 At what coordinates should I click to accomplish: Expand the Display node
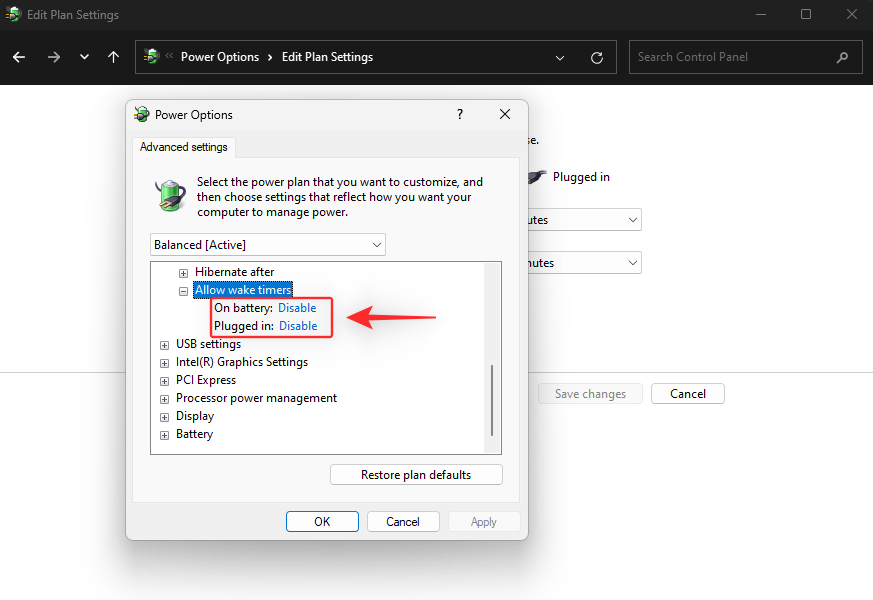(x=164, y=417)
